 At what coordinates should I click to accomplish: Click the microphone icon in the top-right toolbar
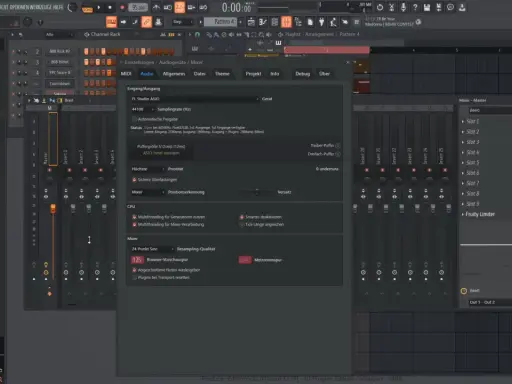[403, 7]
